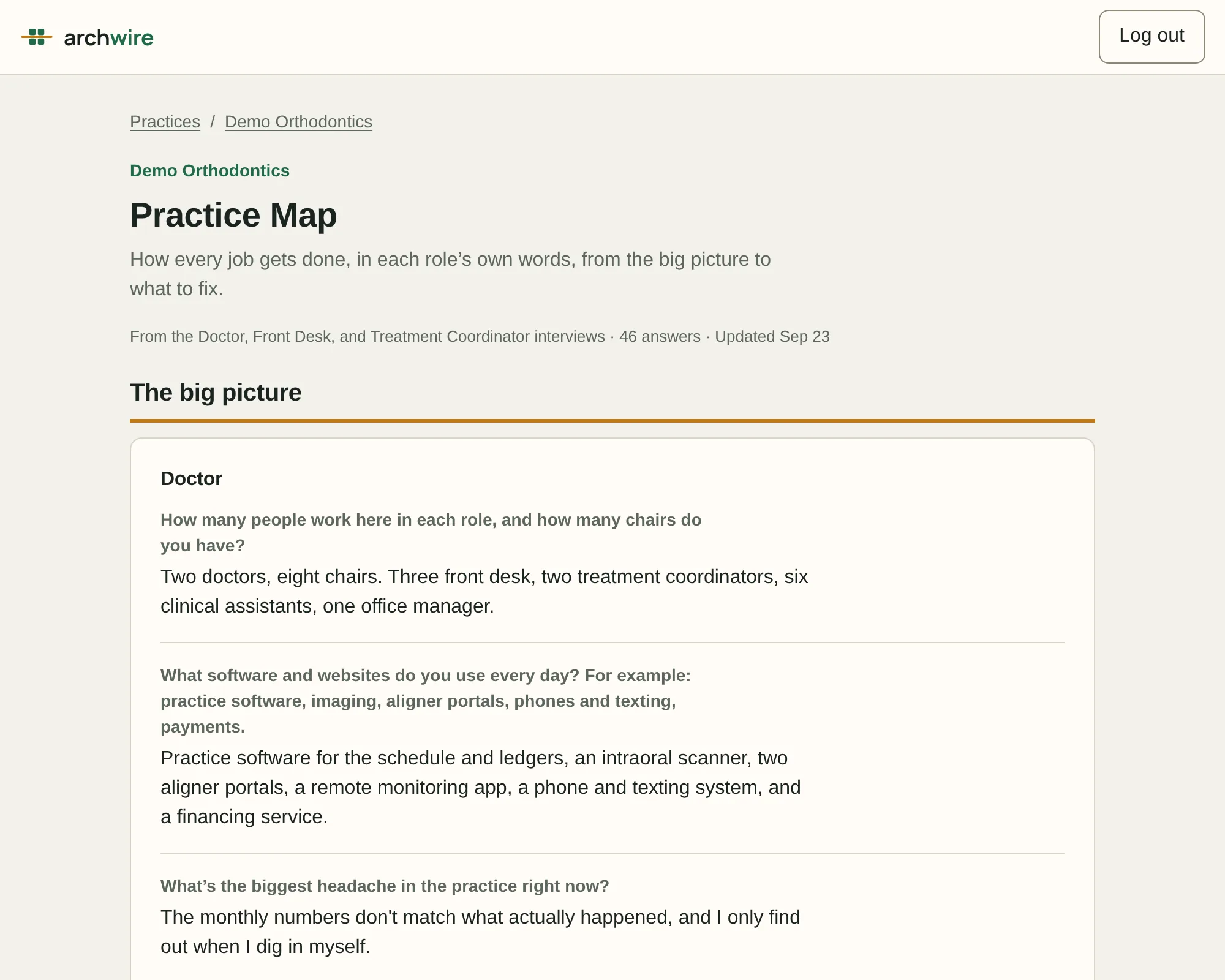
Task: Select The big picture section heading
Action: pyautogui.click(x=216, y=393)
